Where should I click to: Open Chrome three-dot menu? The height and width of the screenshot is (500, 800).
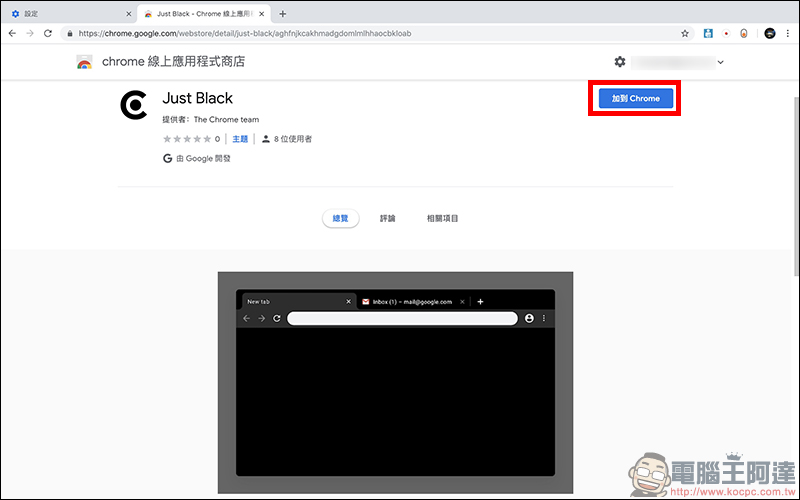[x=788, y=34]
